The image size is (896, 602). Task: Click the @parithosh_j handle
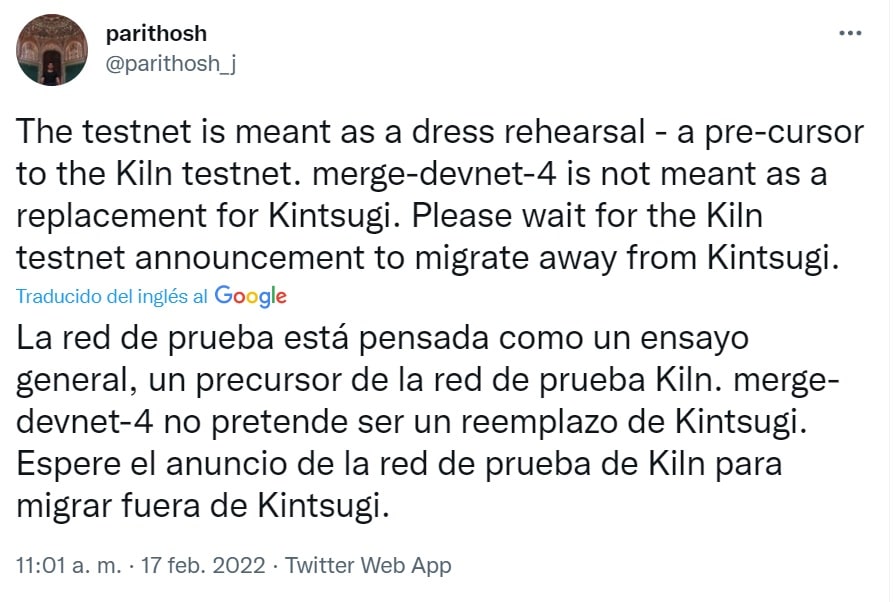coord(171,63)
